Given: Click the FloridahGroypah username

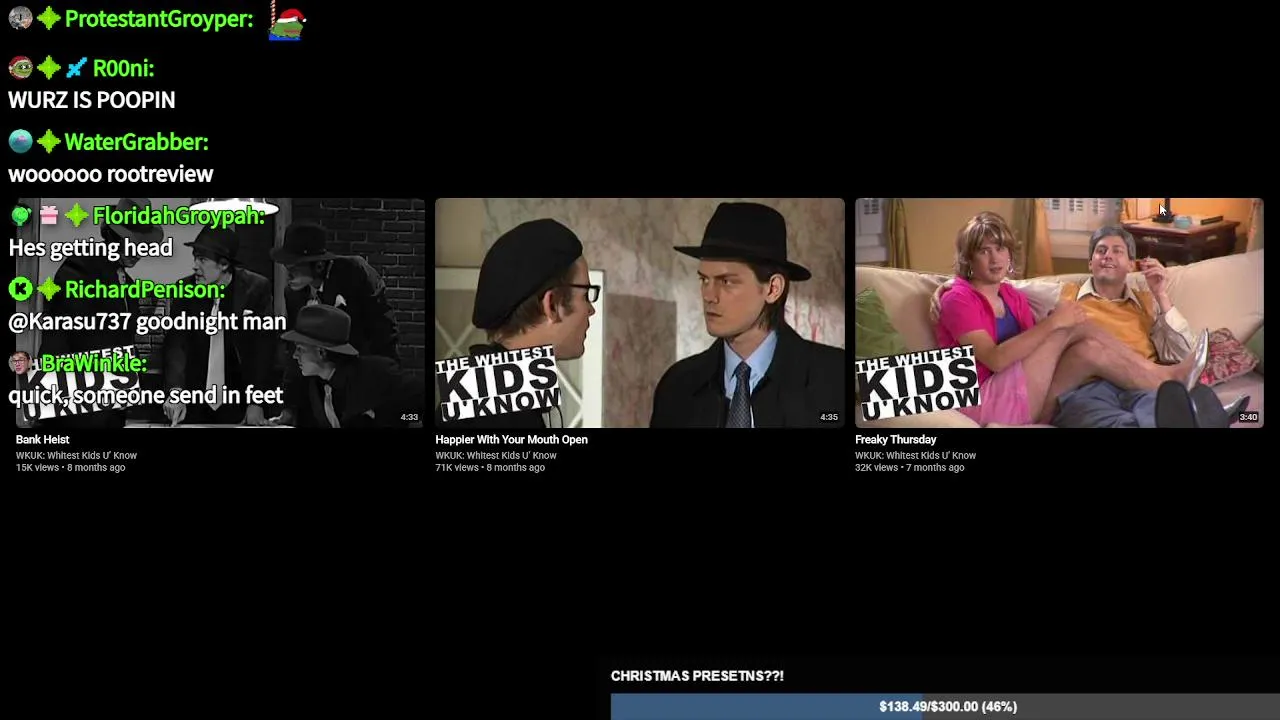Looking at the screenshot, I should pos(179,216).
